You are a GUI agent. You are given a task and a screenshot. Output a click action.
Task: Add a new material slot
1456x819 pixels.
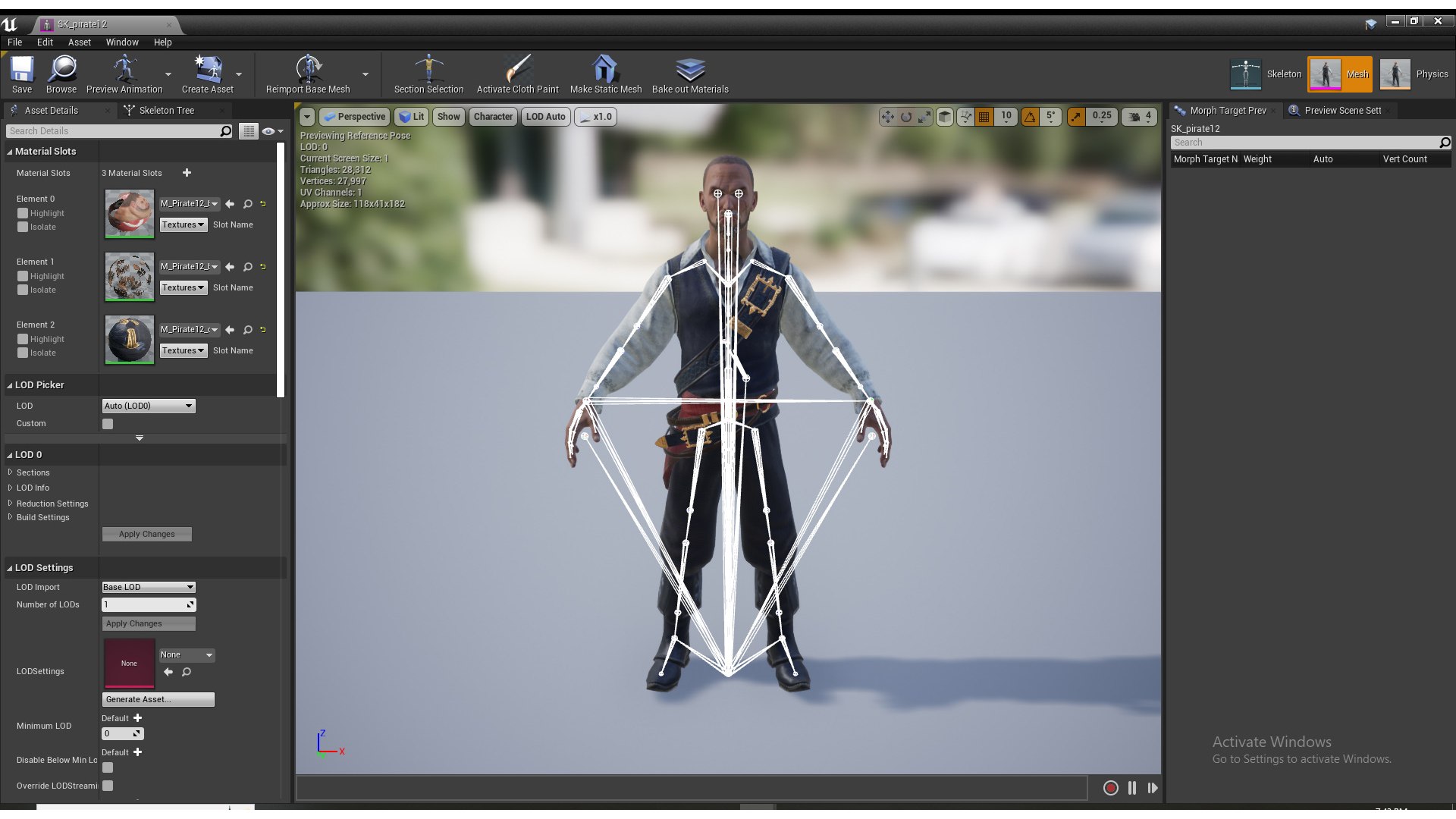coord(187,173)
